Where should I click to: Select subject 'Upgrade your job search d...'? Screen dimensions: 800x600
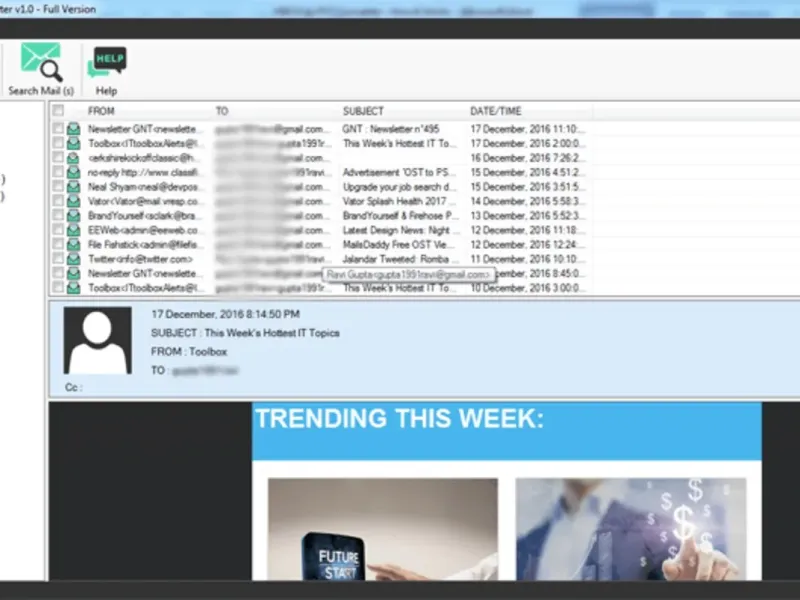point(399,187)
